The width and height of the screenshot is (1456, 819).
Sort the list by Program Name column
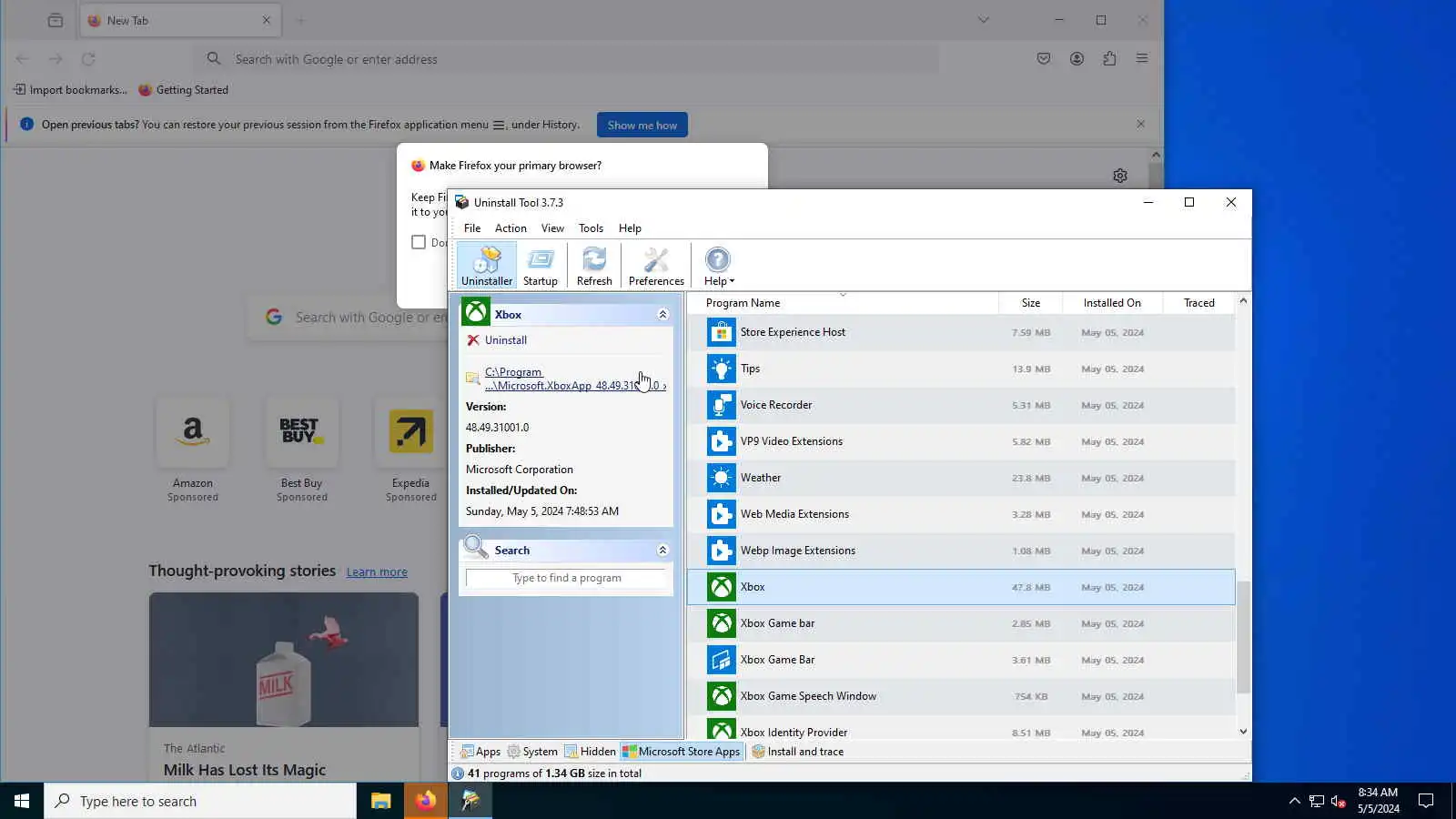tap(843, 303)
